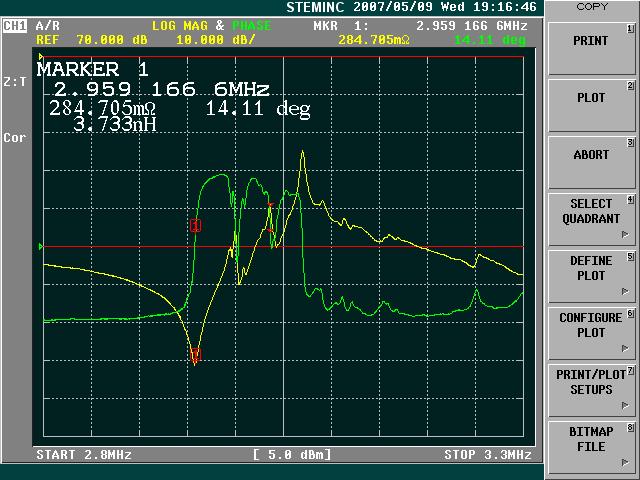This screenshot has width=640, height=480.
Task: Select the CH1 channel indicator
Action: [x=15, y=26]
